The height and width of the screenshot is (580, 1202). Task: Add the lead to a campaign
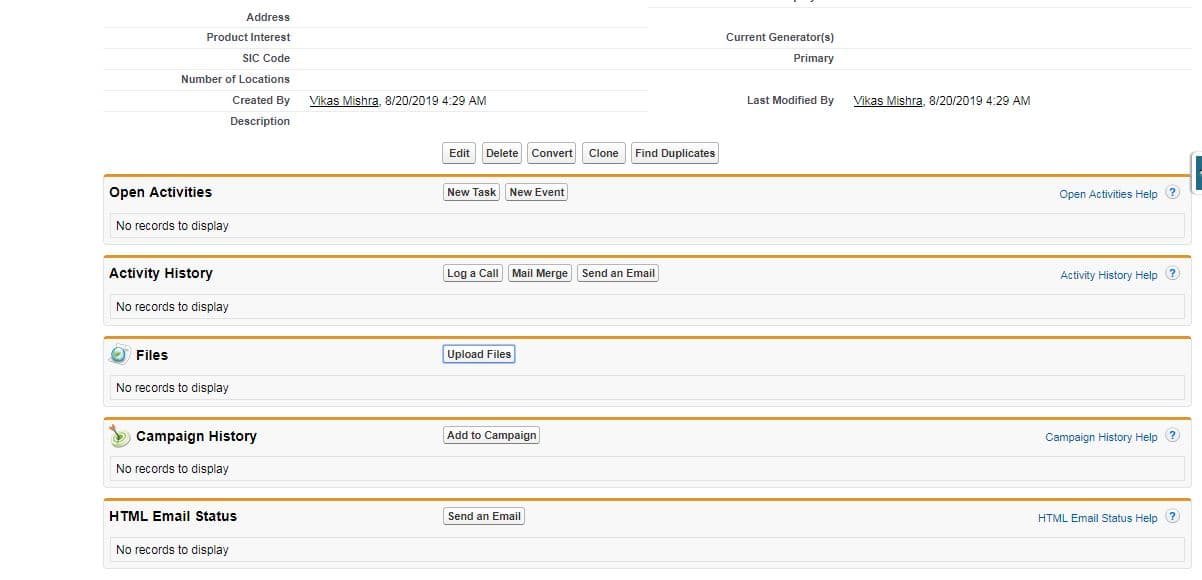[x=492, y=435]
